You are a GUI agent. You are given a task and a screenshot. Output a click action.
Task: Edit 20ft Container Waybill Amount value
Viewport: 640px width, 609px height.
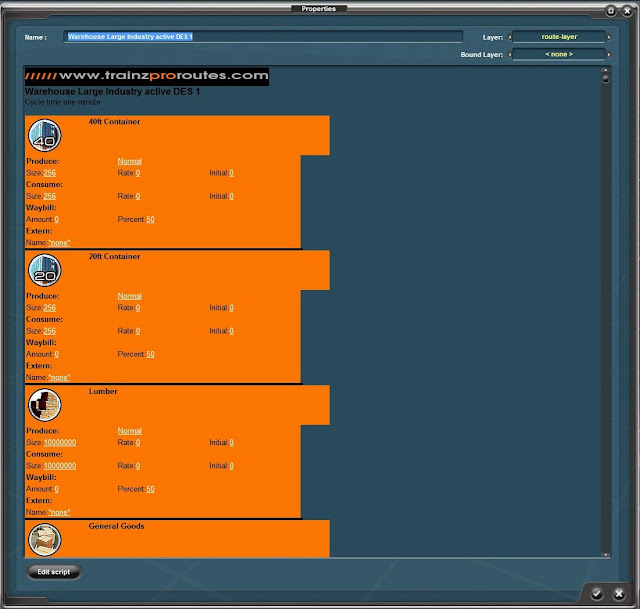pyautogui.click(x=56, y=354)
